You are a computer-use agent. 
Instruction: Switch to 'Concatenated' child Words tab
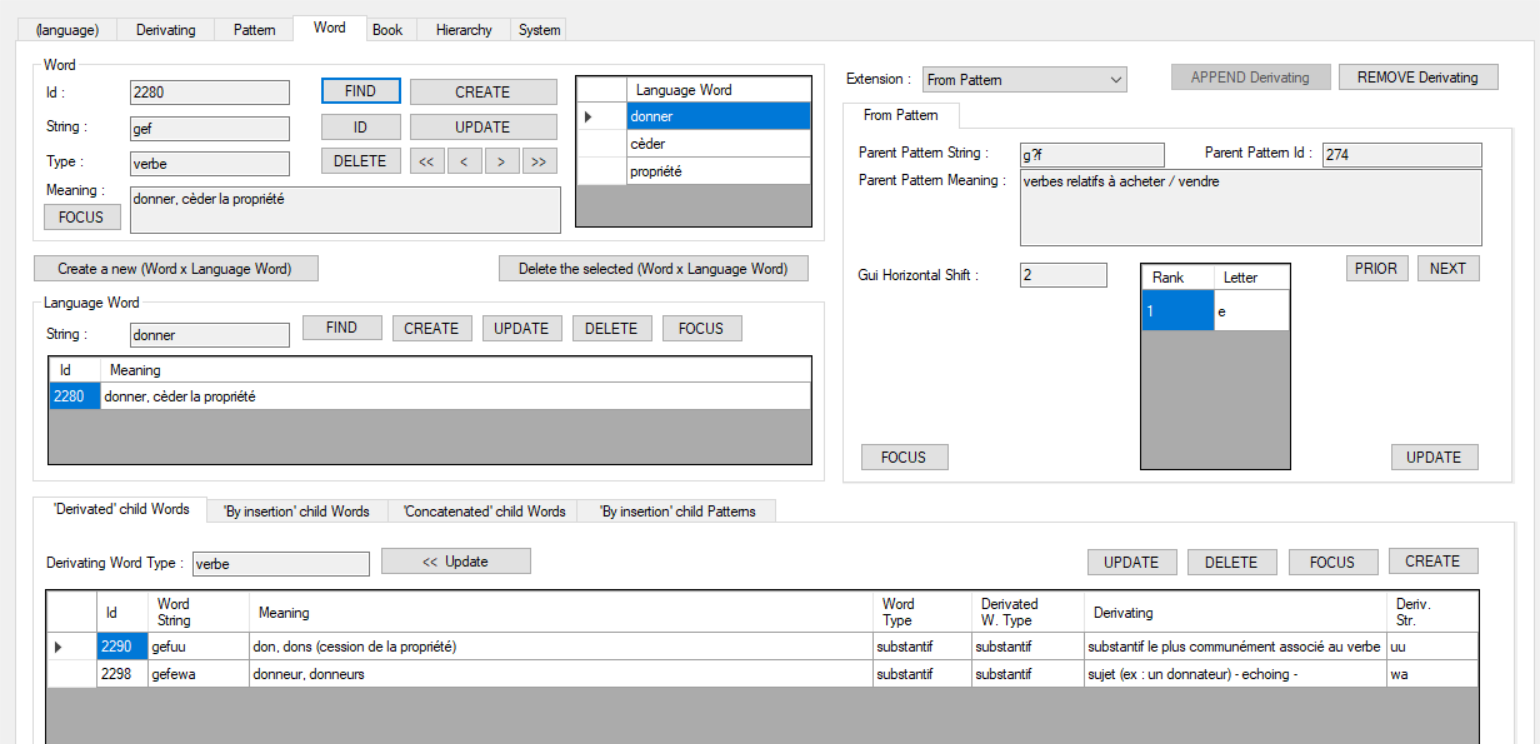[484, 510]
